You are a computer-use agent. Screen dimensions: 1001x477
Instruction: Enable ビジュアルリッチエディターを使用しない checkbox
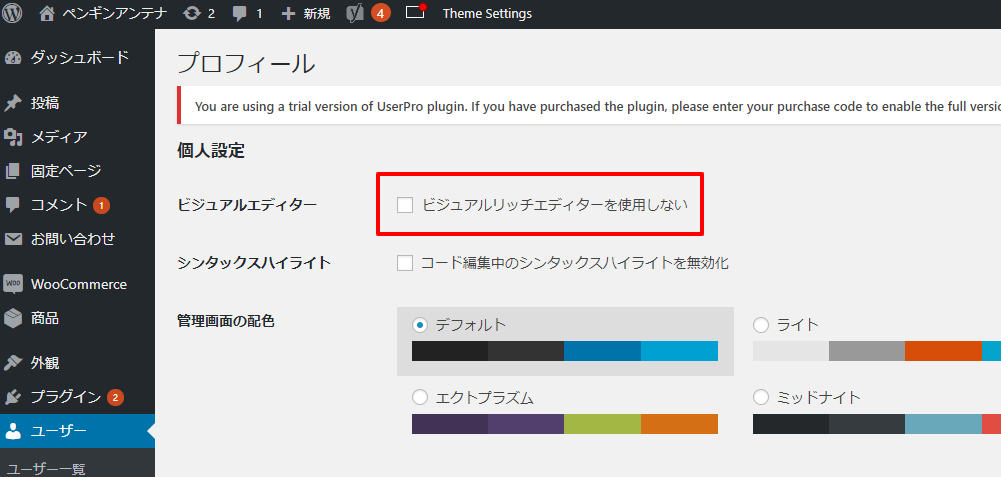tap(405, 205)
